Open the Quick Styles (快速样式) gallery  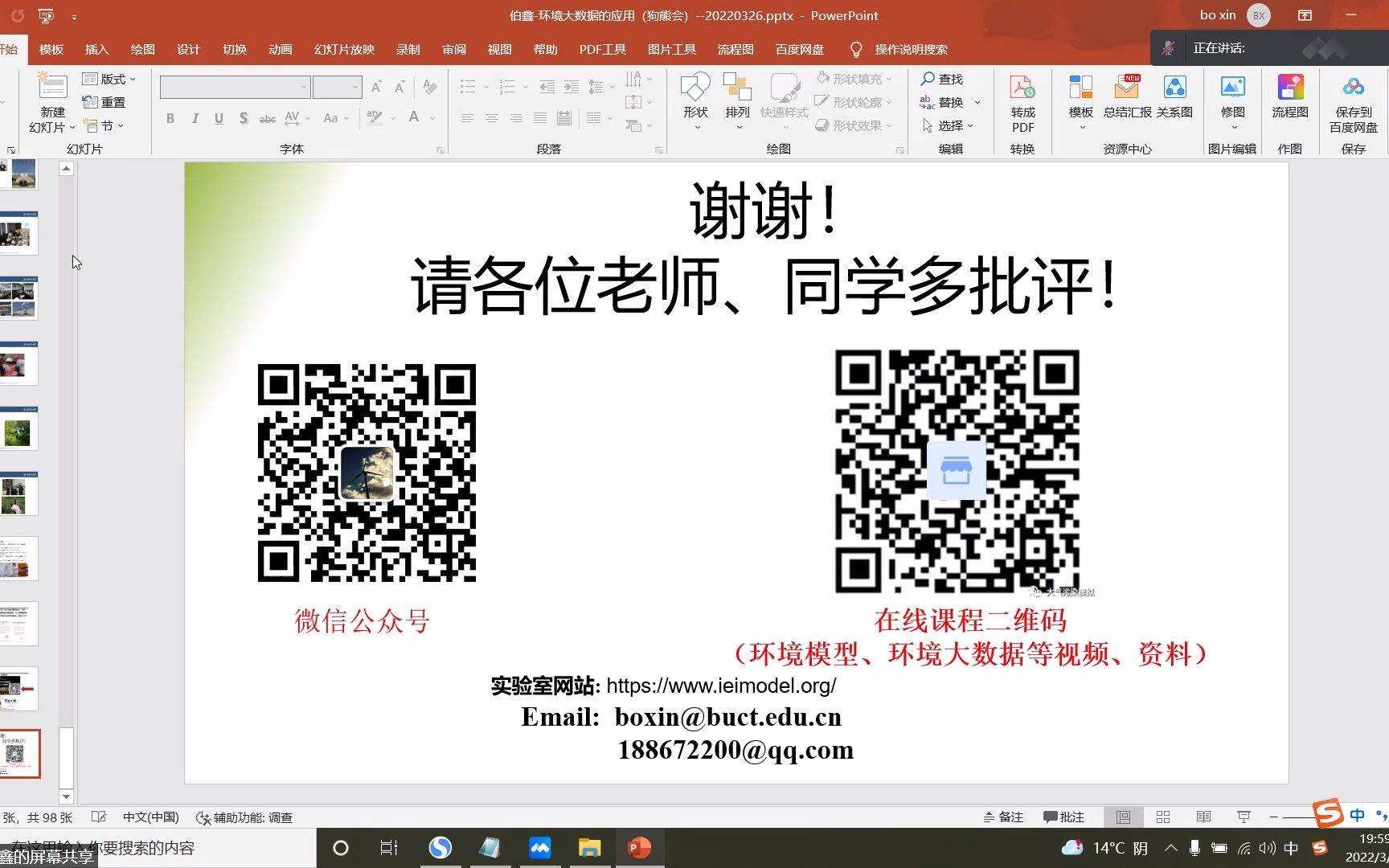point(784,96)
